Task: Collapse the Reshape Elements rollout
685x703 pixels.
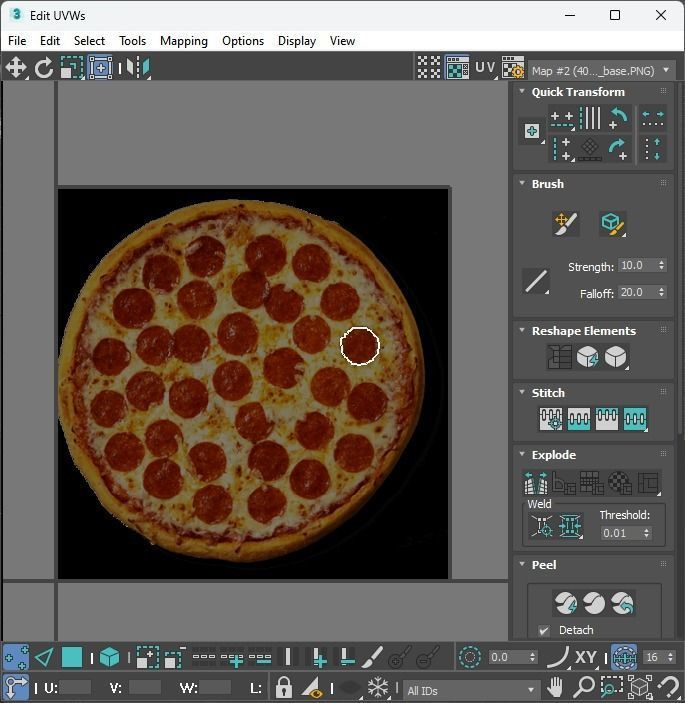Action: coord(522,330)
